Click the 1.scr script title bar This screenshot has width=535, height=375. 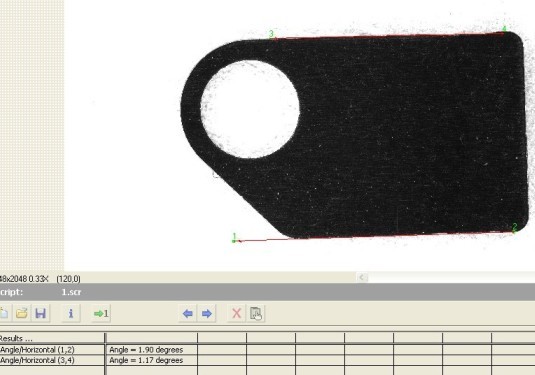(x=268, y=292)
